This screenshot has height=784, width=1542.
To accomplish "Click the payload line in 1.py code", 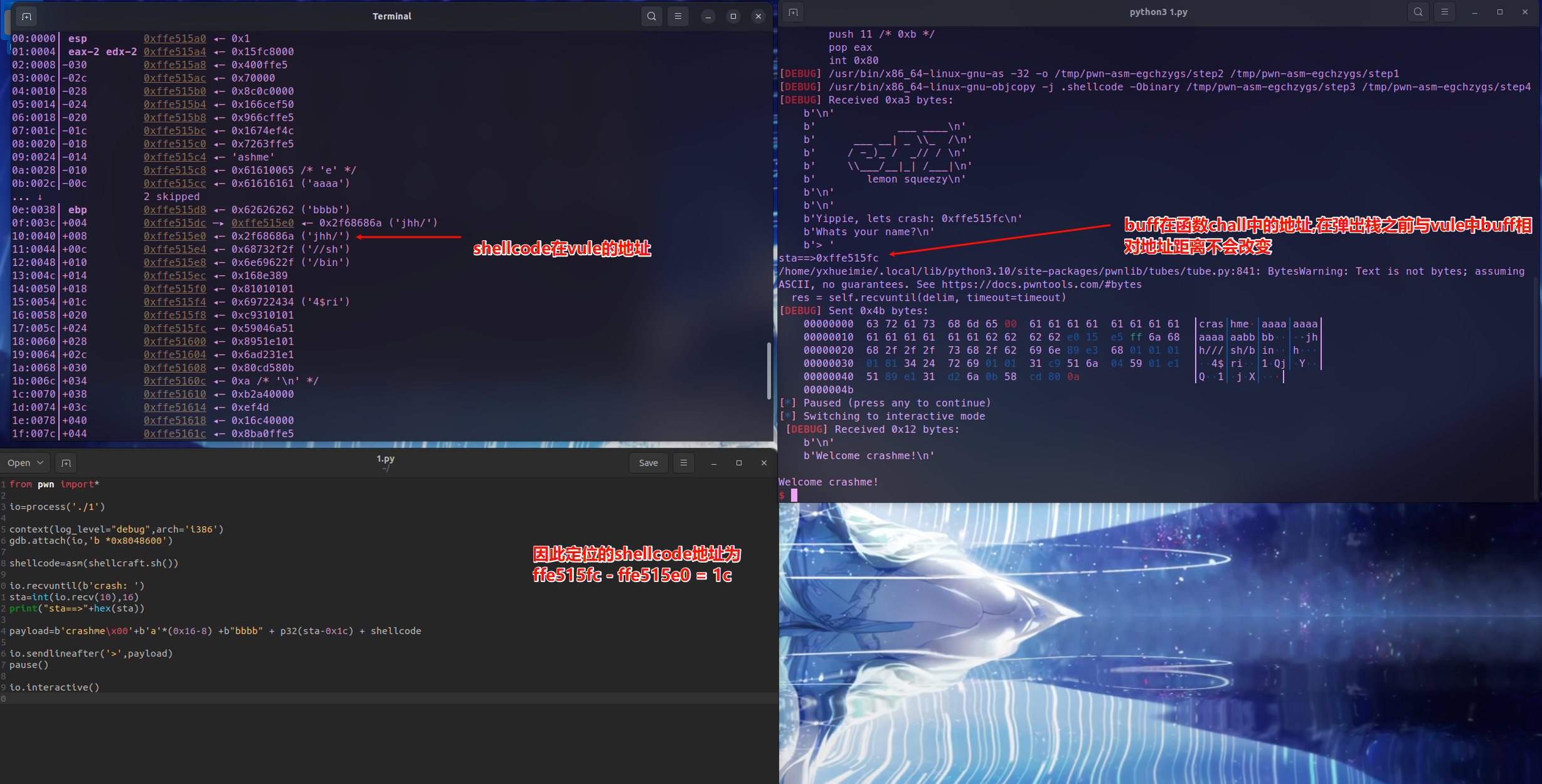I will [215, 631].
